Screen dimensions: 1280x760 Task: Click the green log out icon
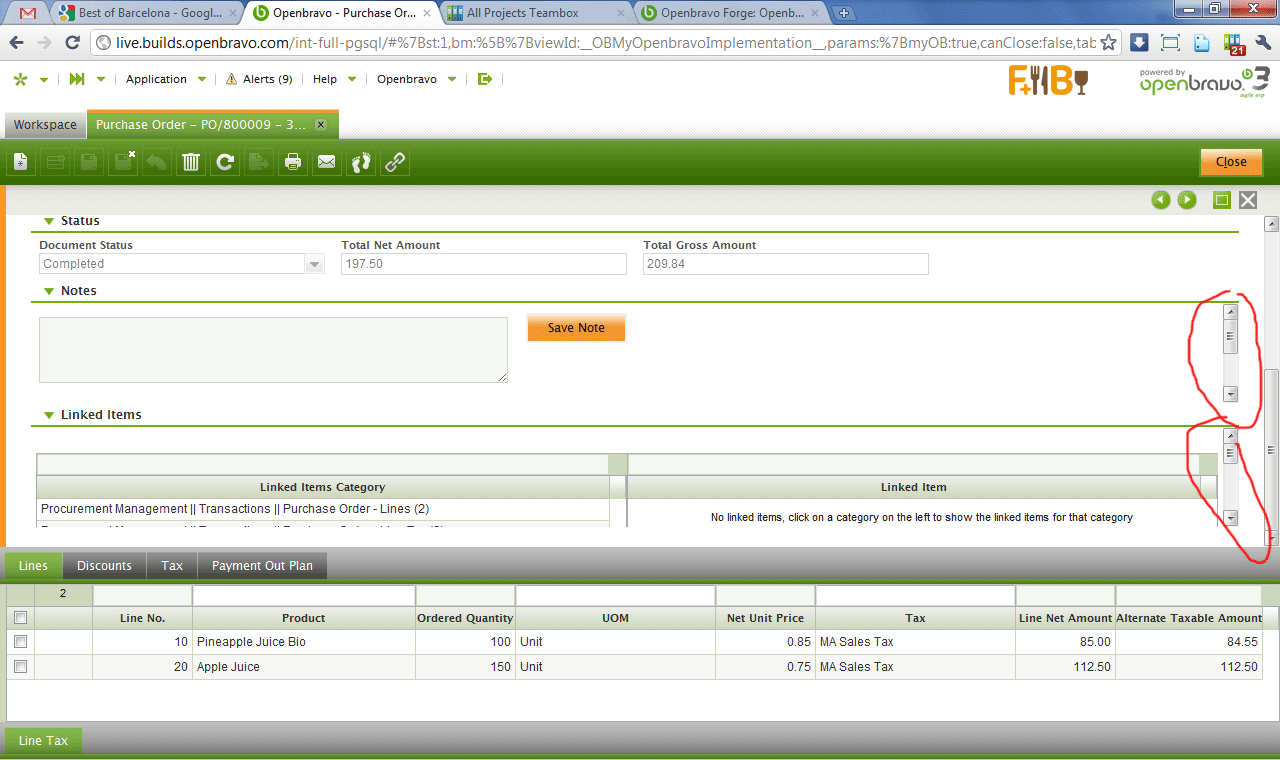tap(485, 79)
